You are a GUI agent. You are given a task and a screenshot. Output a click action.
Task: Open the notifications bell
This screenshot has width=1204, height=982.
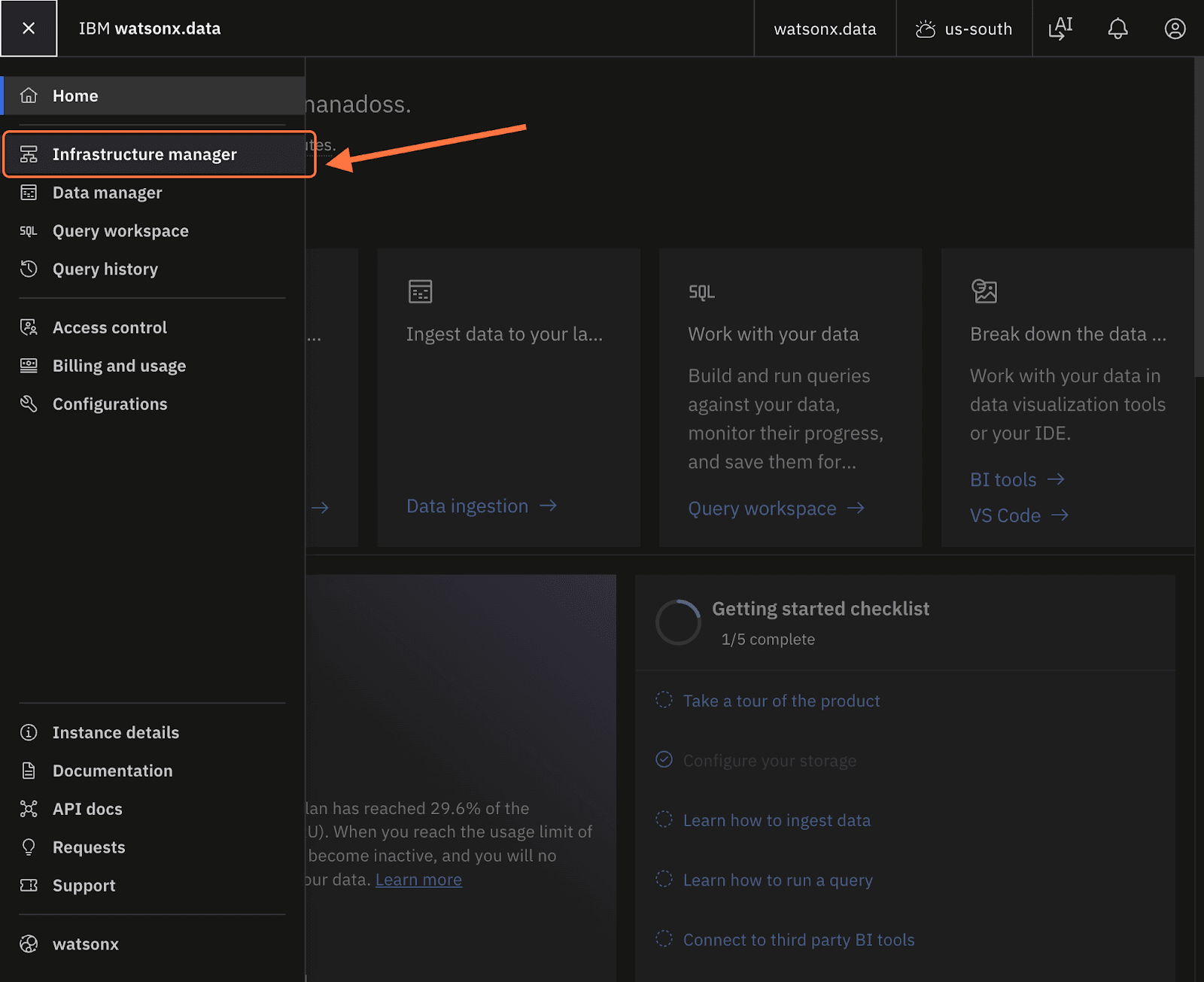click(1117, 29)
